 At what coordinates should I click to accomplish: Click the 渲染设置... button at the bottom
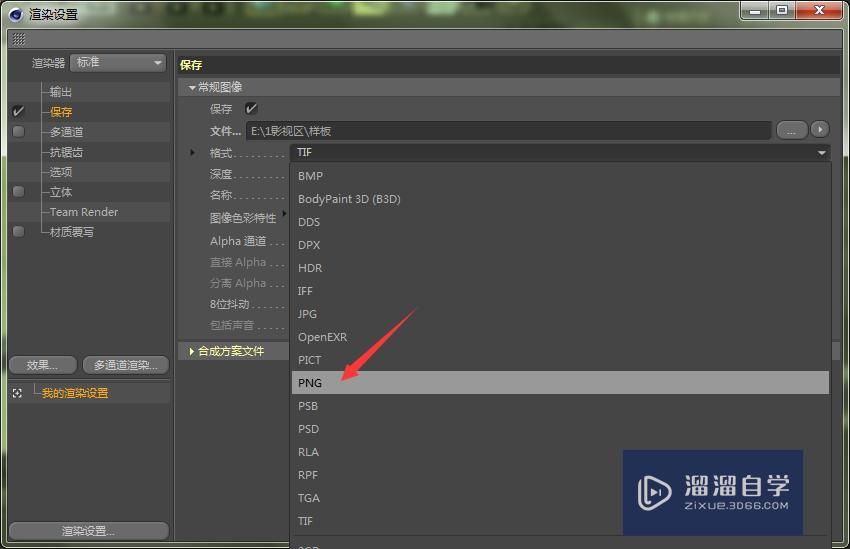pos(88,531)
